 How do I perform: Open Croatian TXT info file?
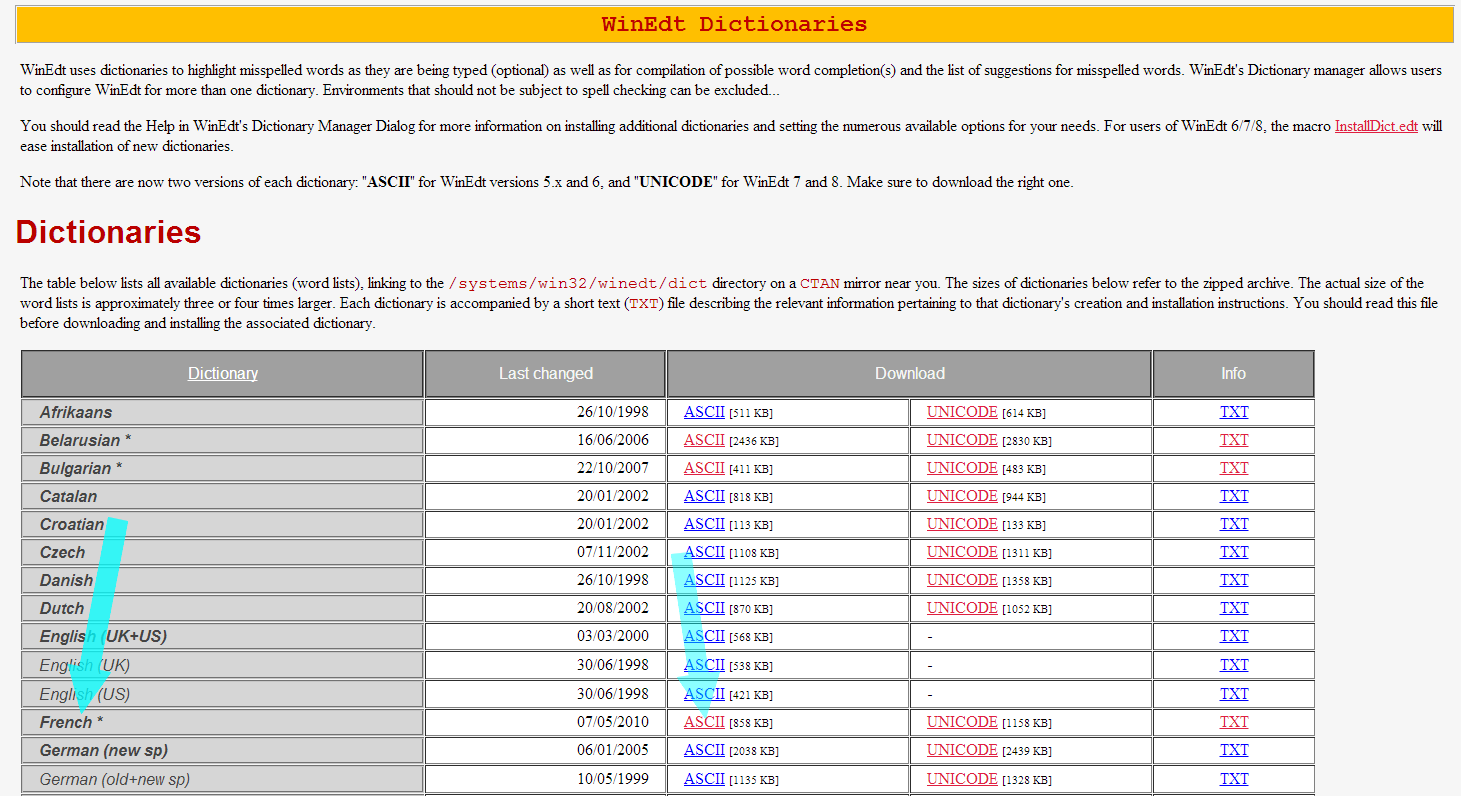[1234, 524]
